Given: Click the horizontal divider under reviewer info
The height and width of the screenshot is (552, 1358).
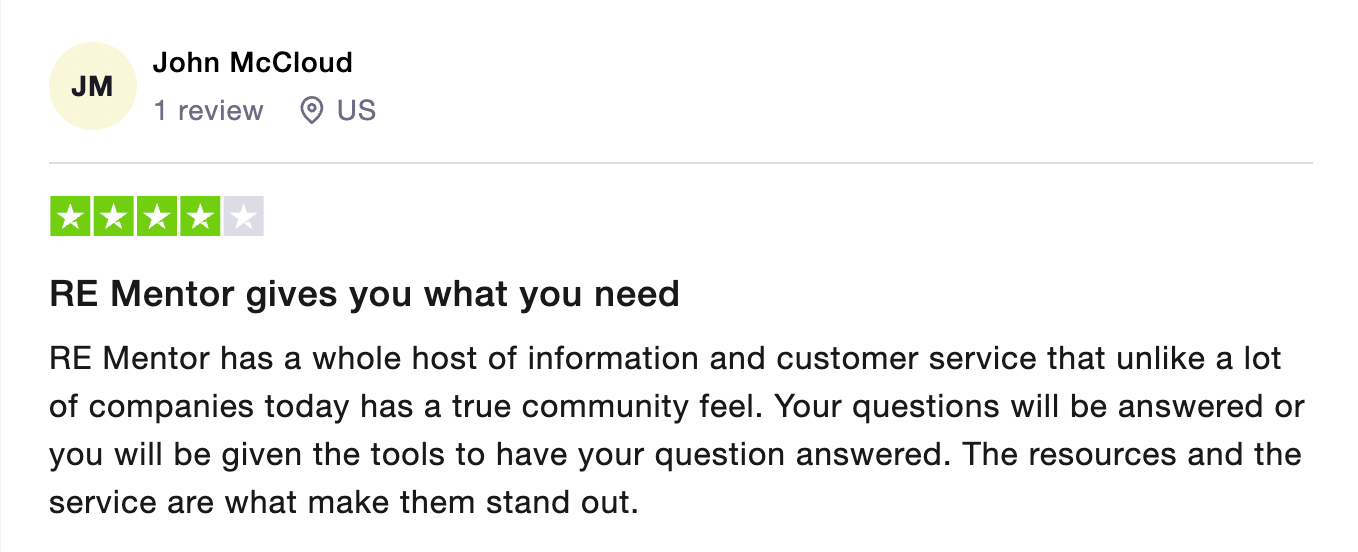Looking at the screenshot, I should click(x=680, y=163).
